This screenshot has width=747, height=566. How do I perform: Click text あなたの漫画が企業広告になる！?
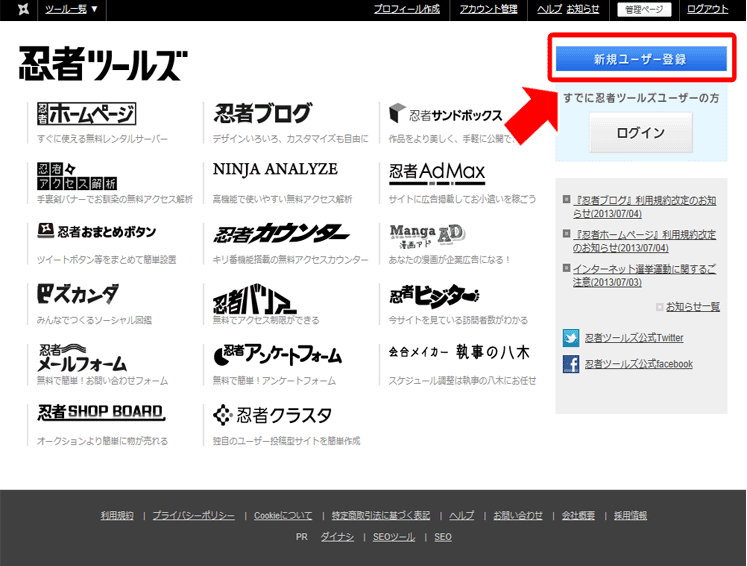(x=449, y=260)
